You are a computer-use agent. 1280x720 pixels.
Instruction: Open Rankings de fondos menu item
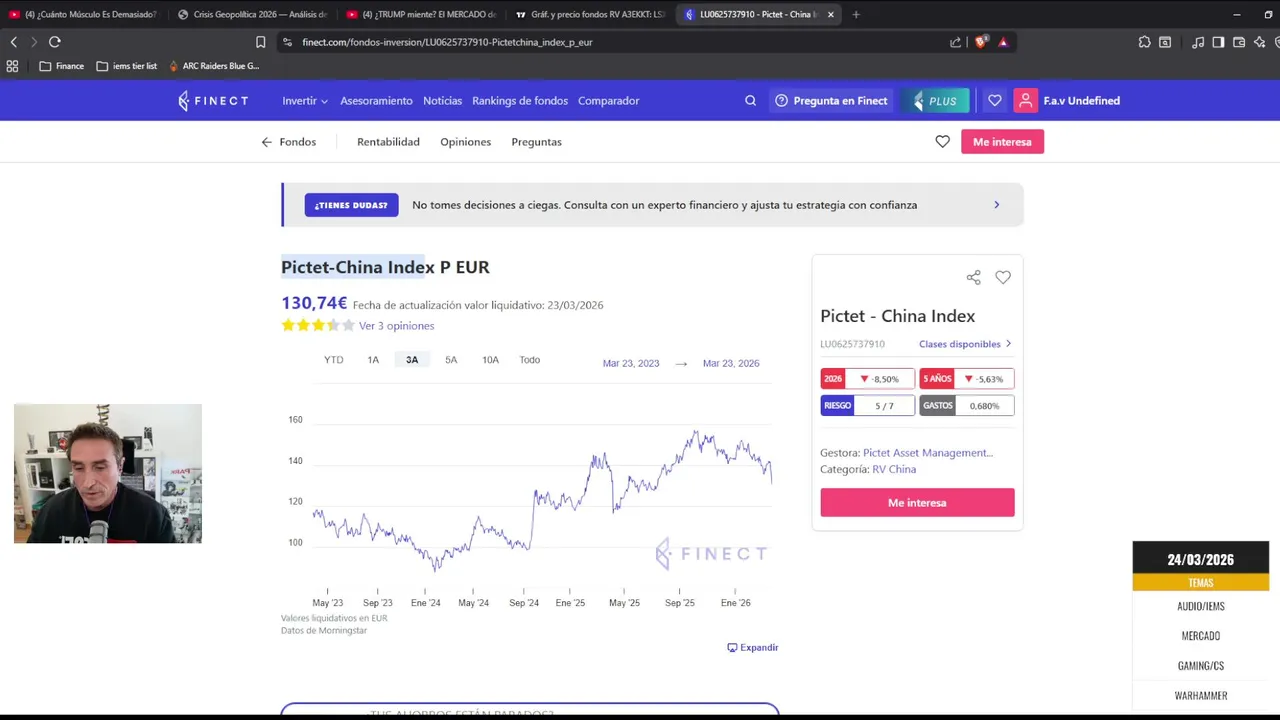(x=520, y=101)
